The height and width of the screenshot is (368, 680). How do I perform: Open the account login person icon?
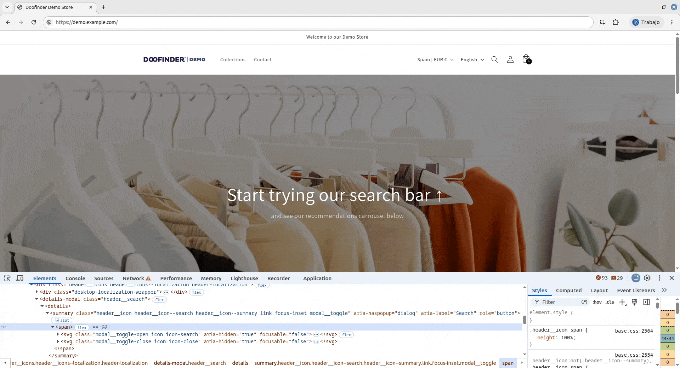click(510, 60)
